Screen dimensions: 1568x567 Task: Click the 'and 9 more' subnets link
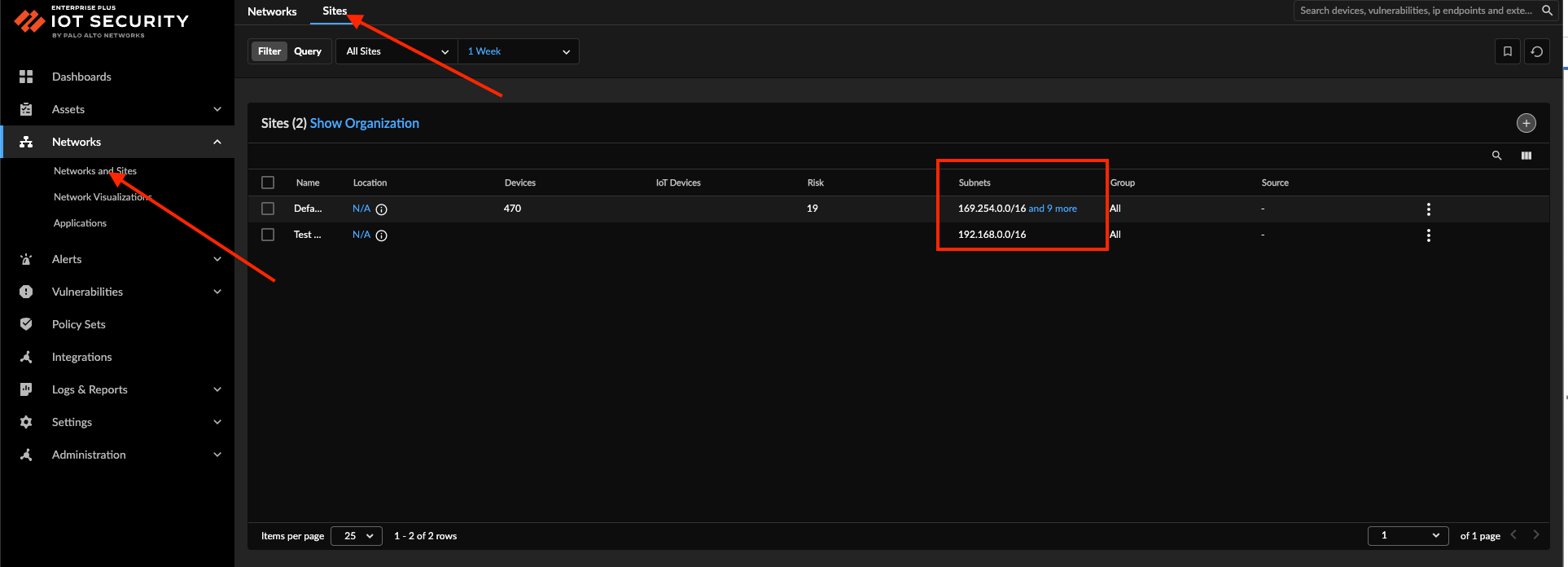pos(1053,209)
